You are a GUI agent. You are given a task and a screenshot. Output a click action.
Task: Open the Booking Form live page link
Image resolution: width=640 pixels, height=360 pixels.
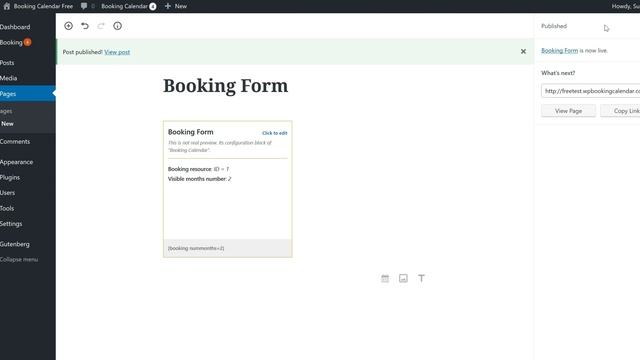pyautogui.click(x=560, y=51)
